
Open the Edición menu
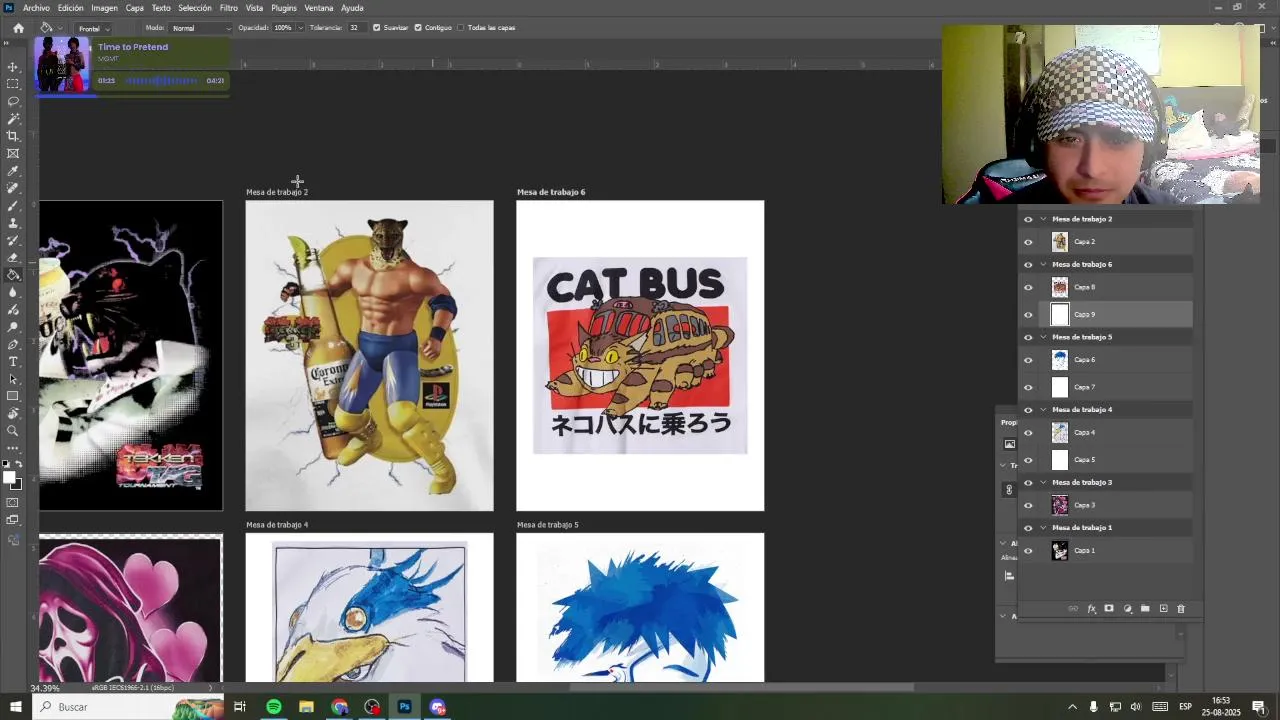point(70,8)
